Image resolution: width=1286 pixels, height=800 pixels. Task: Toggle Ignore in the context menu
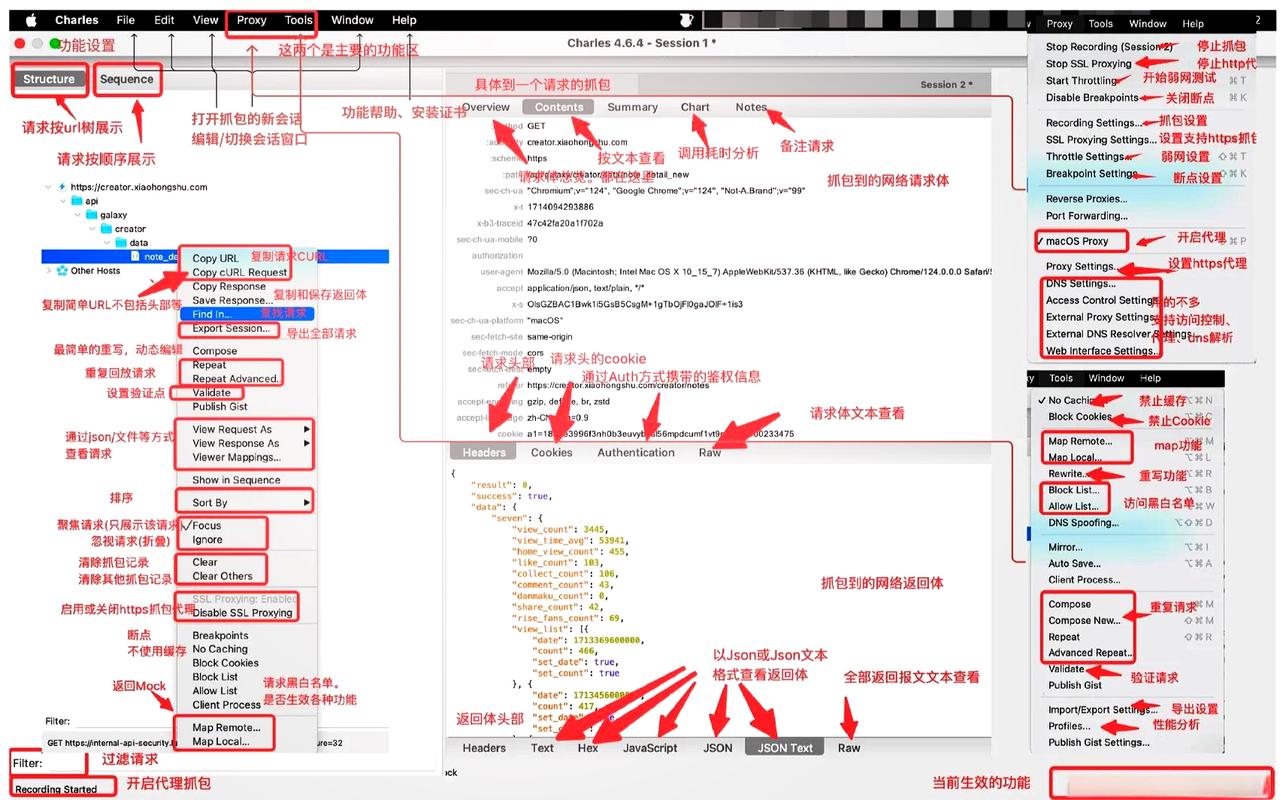[207, 540]
